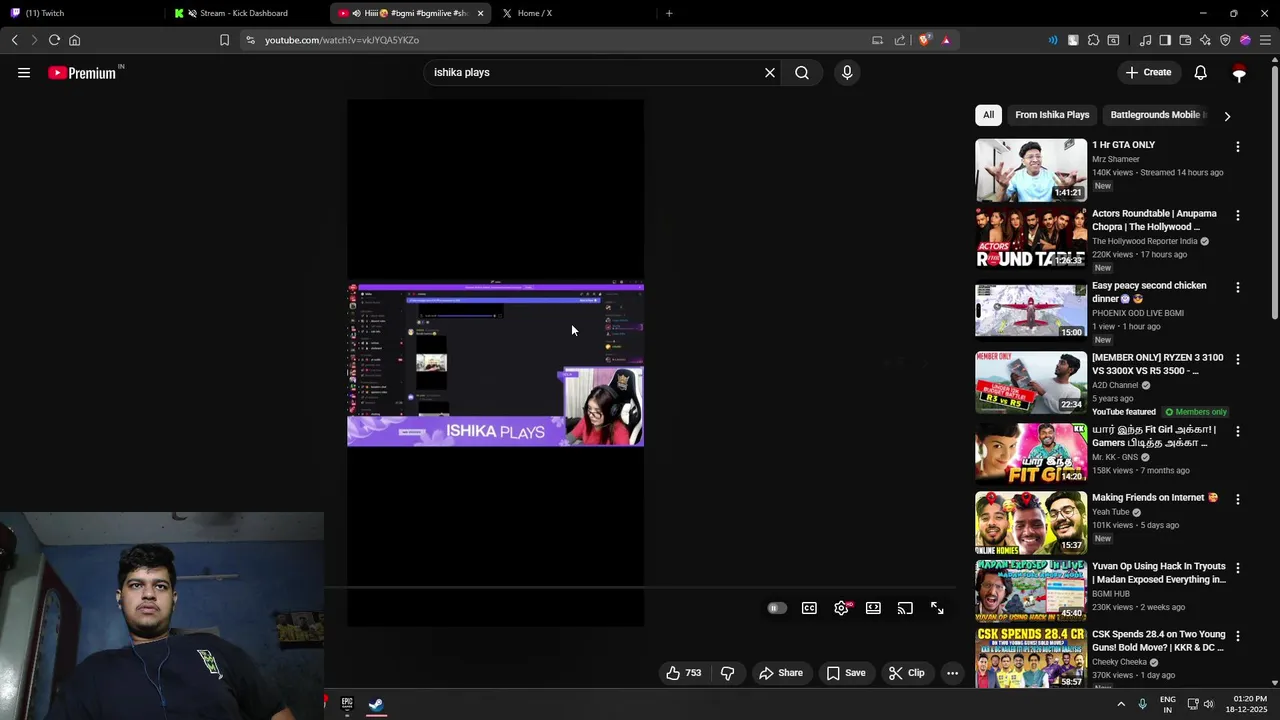Open options for Easy peacy chicken dinner
1280x720 pixels.
pos(1238,287)
